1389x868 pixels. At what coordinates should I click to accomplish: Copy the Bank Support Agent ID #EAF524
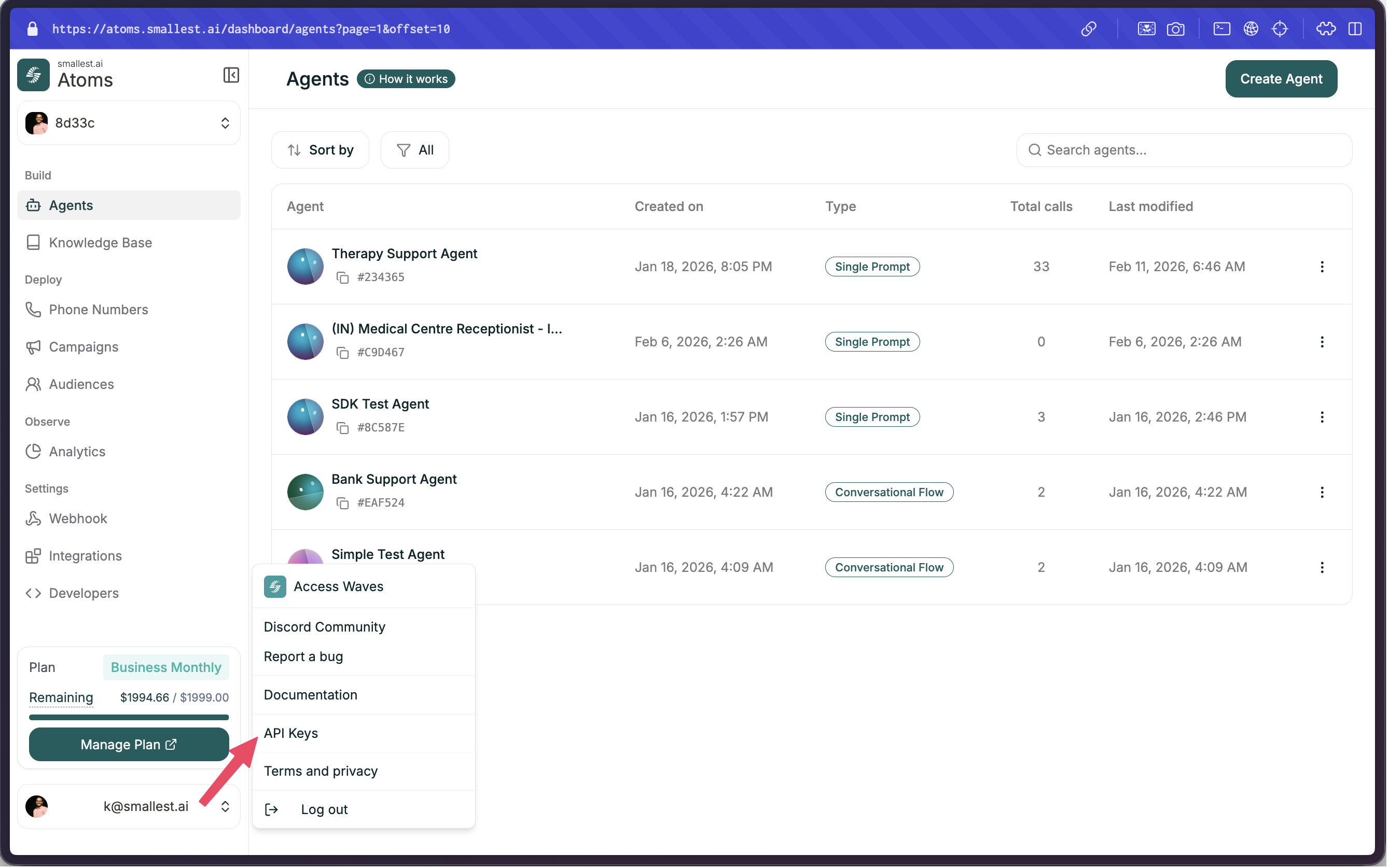coord(342,503)
